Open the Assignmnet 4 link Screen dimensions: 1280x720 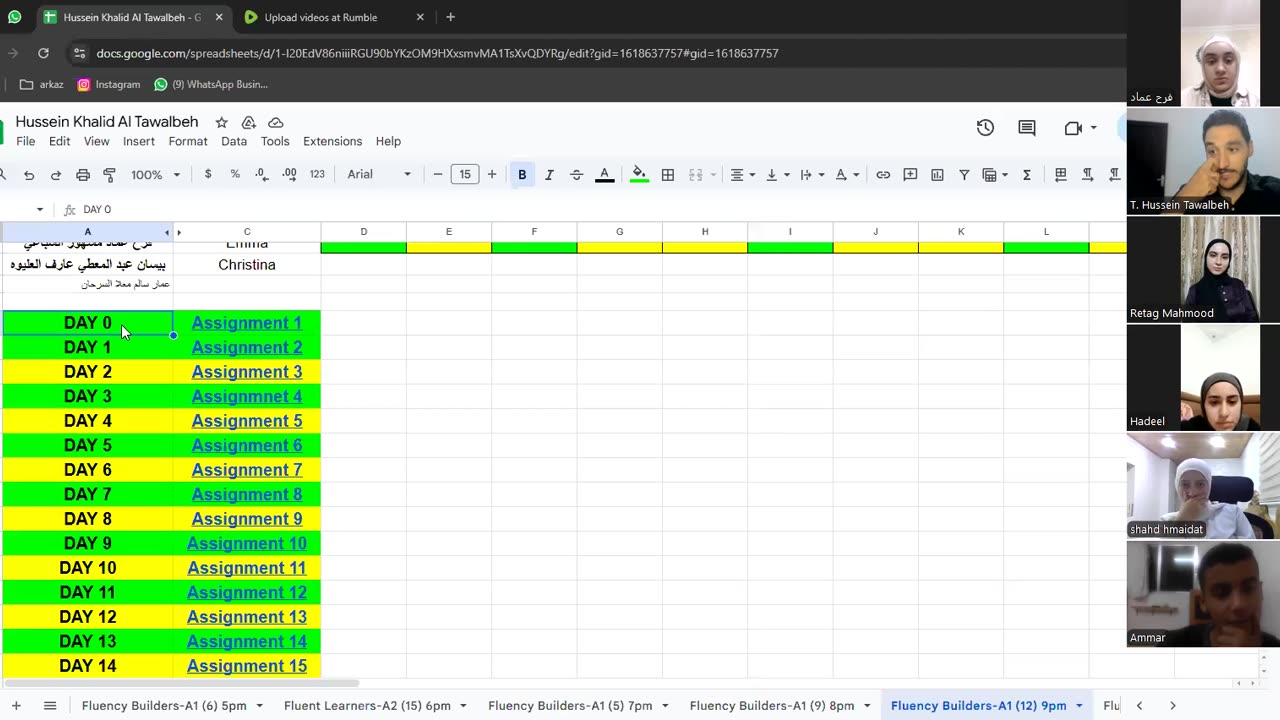point(247,396)
